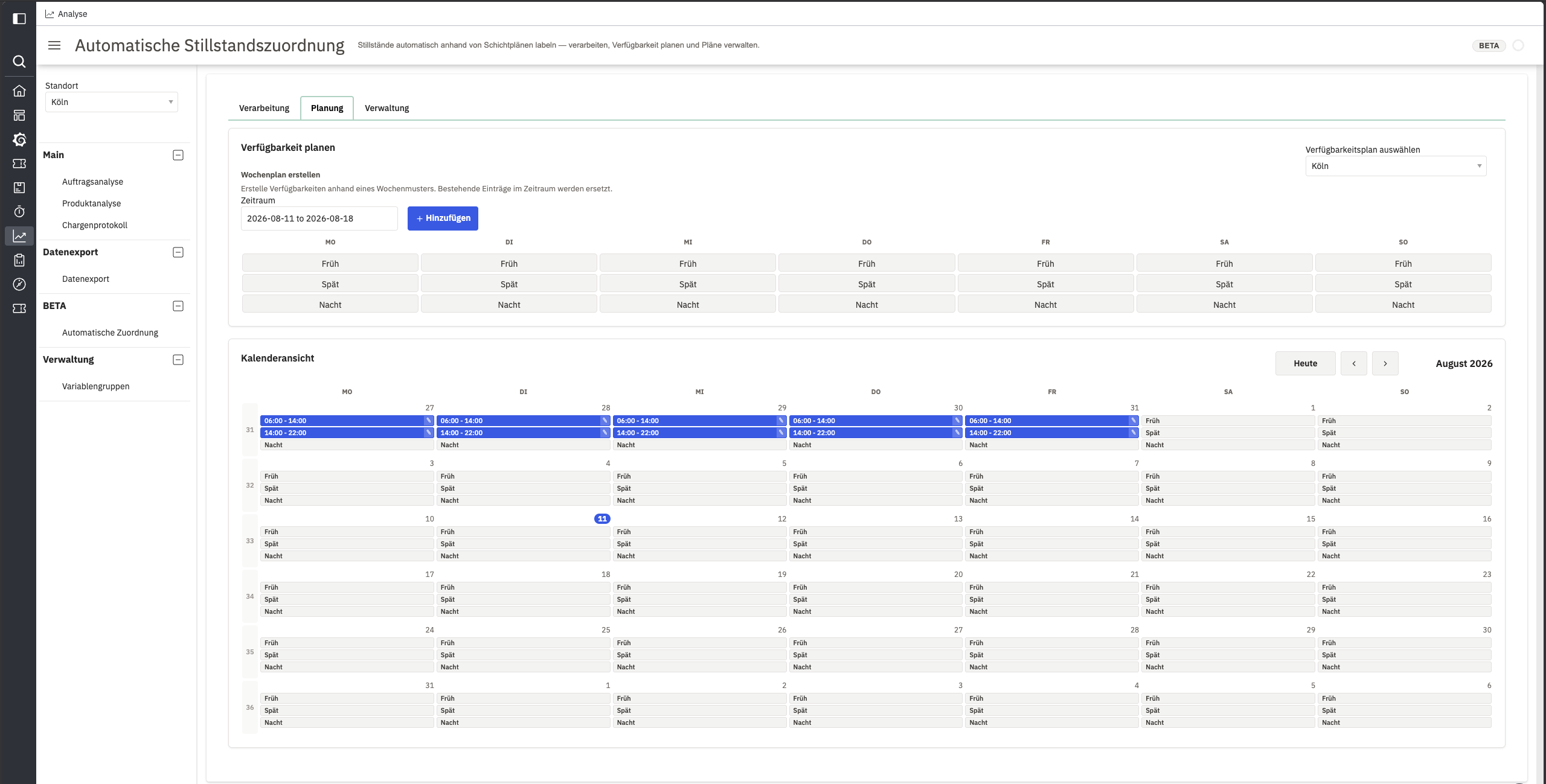Open the Grafana swirl icon

tap(19, 139)
